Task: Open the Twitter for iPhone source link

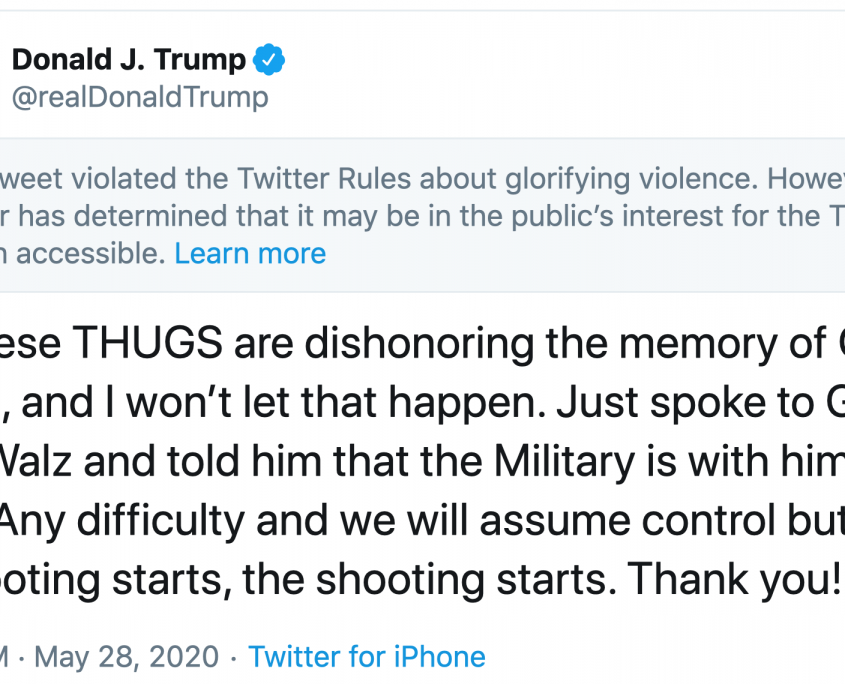Action: coord(367,657)
